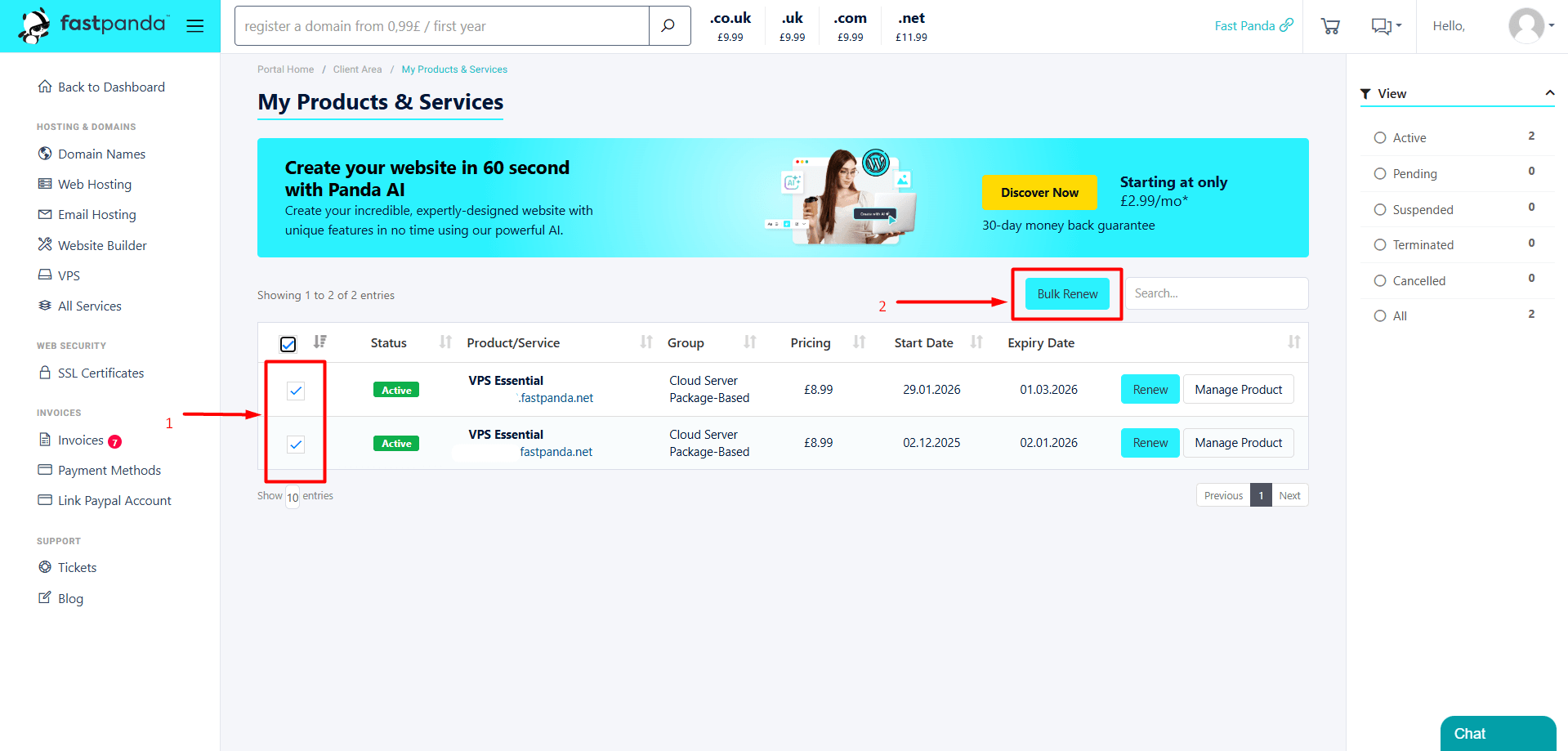The width and height of the screenshot is (1568, 751).
Task: Select the Suspended view radio button
Action: point(1380,209)
